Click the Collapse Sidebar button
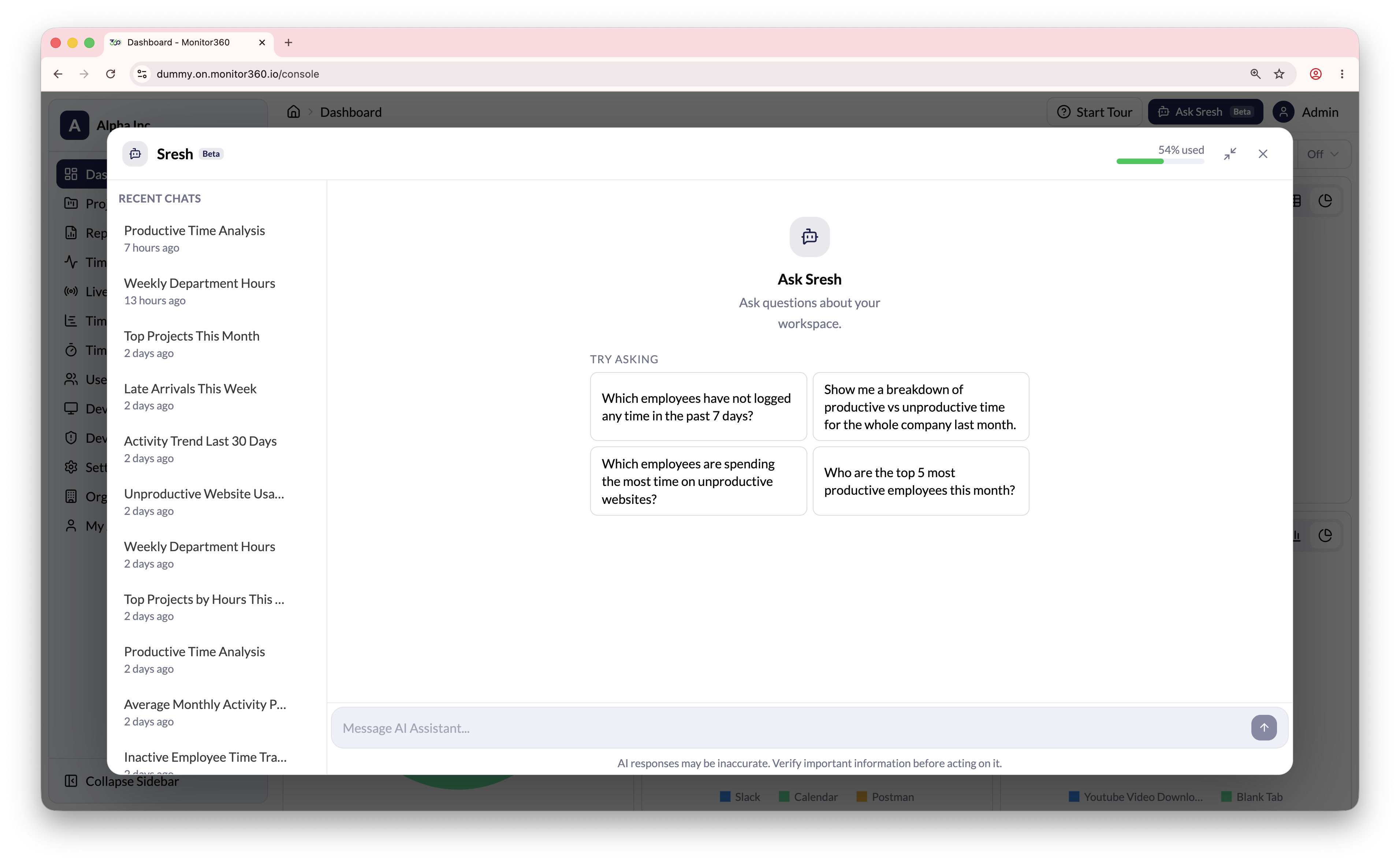The height and width of the screenshot is (865, 1400). tap(121, 782)
